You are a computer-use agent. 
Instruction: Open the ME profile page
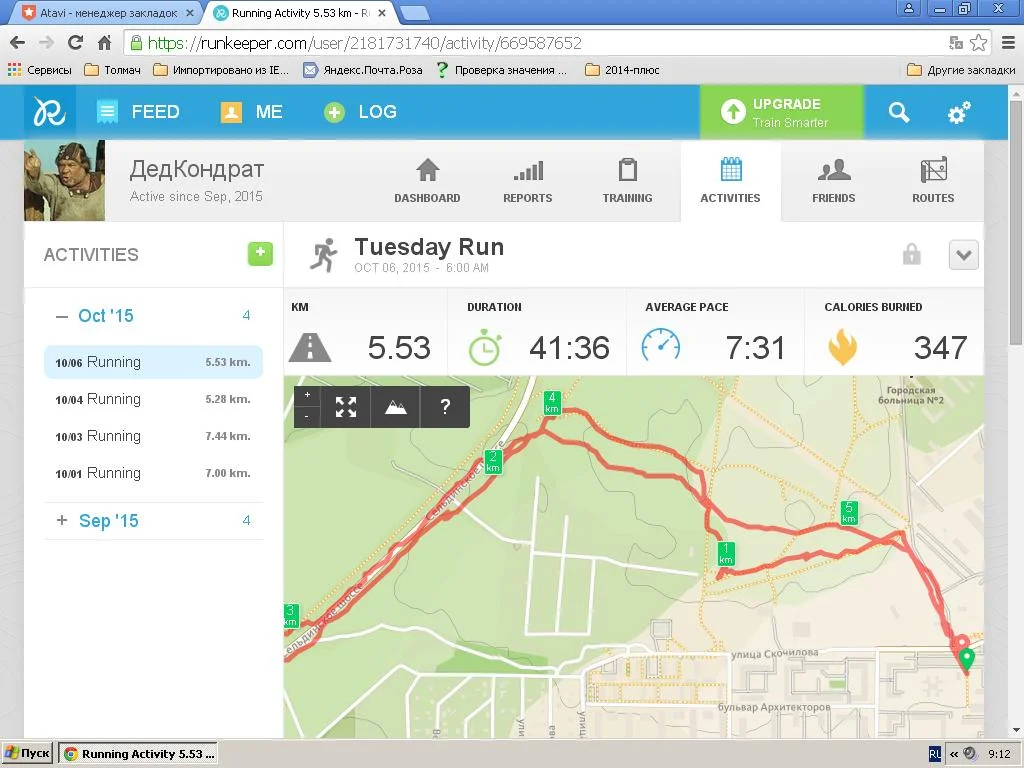[251, 112]
